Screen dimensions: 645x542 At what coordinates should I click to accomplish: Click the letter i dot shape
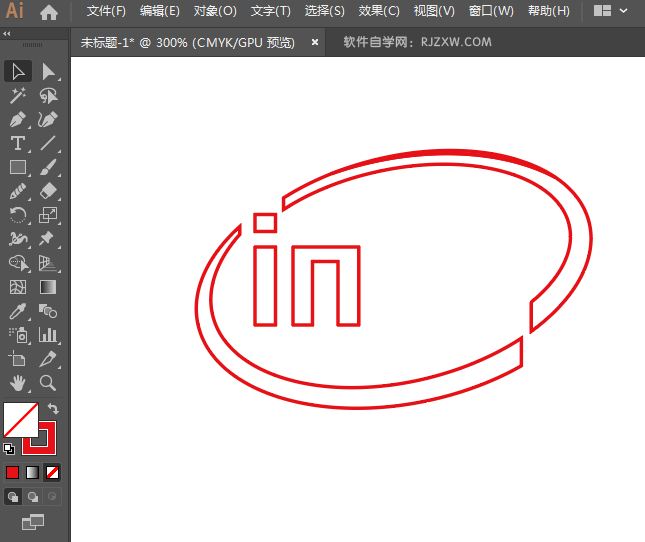[x=265, y=223]
